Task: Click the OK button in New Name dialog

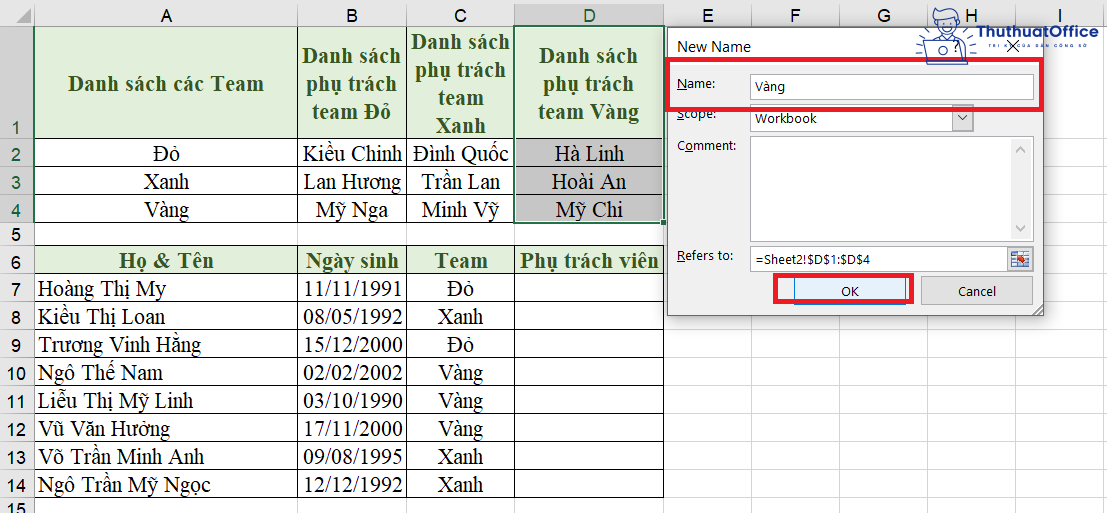Action: coord(850,291)
